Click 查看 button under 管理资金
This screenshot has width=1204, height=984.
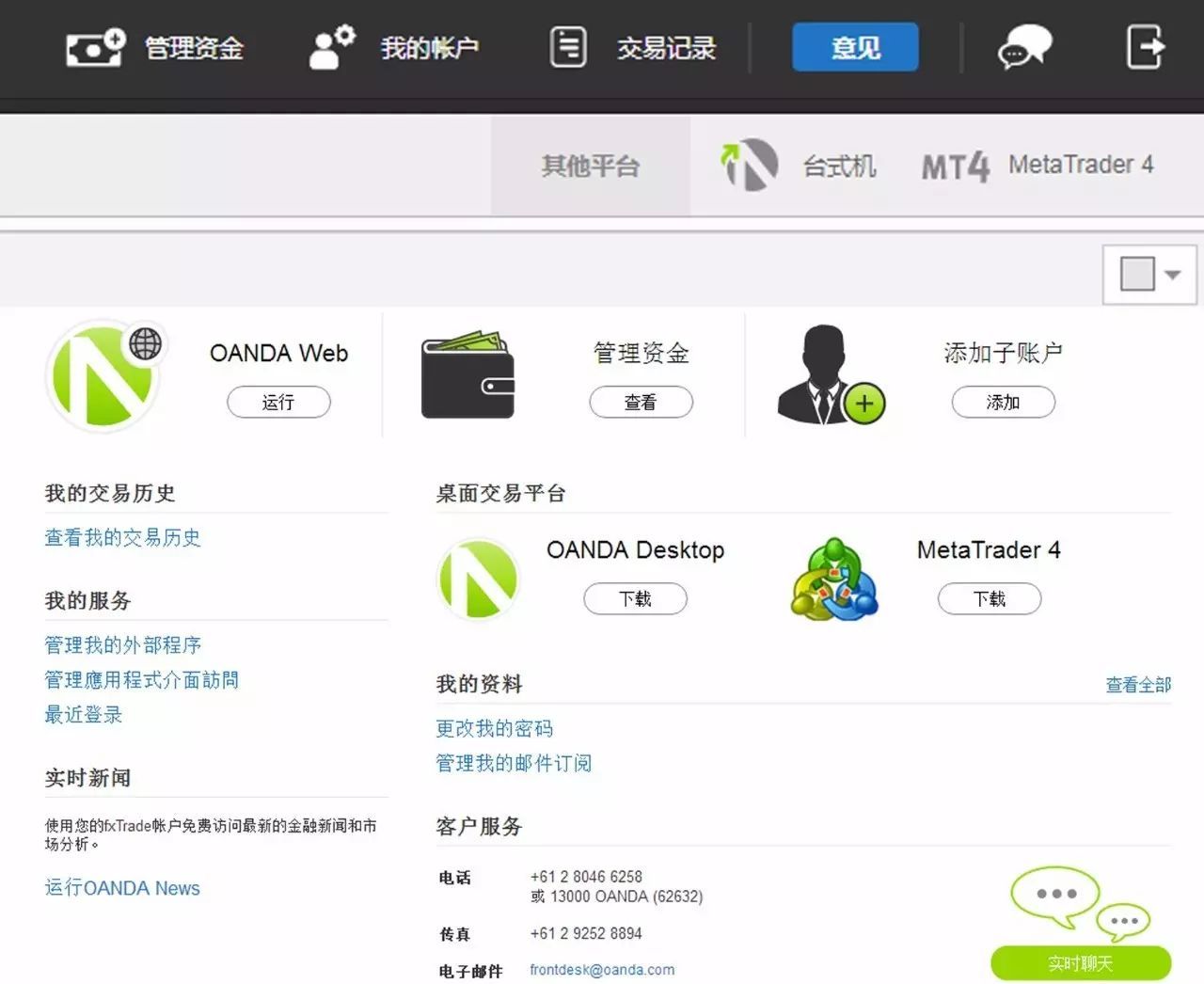[x=641, y=403]
